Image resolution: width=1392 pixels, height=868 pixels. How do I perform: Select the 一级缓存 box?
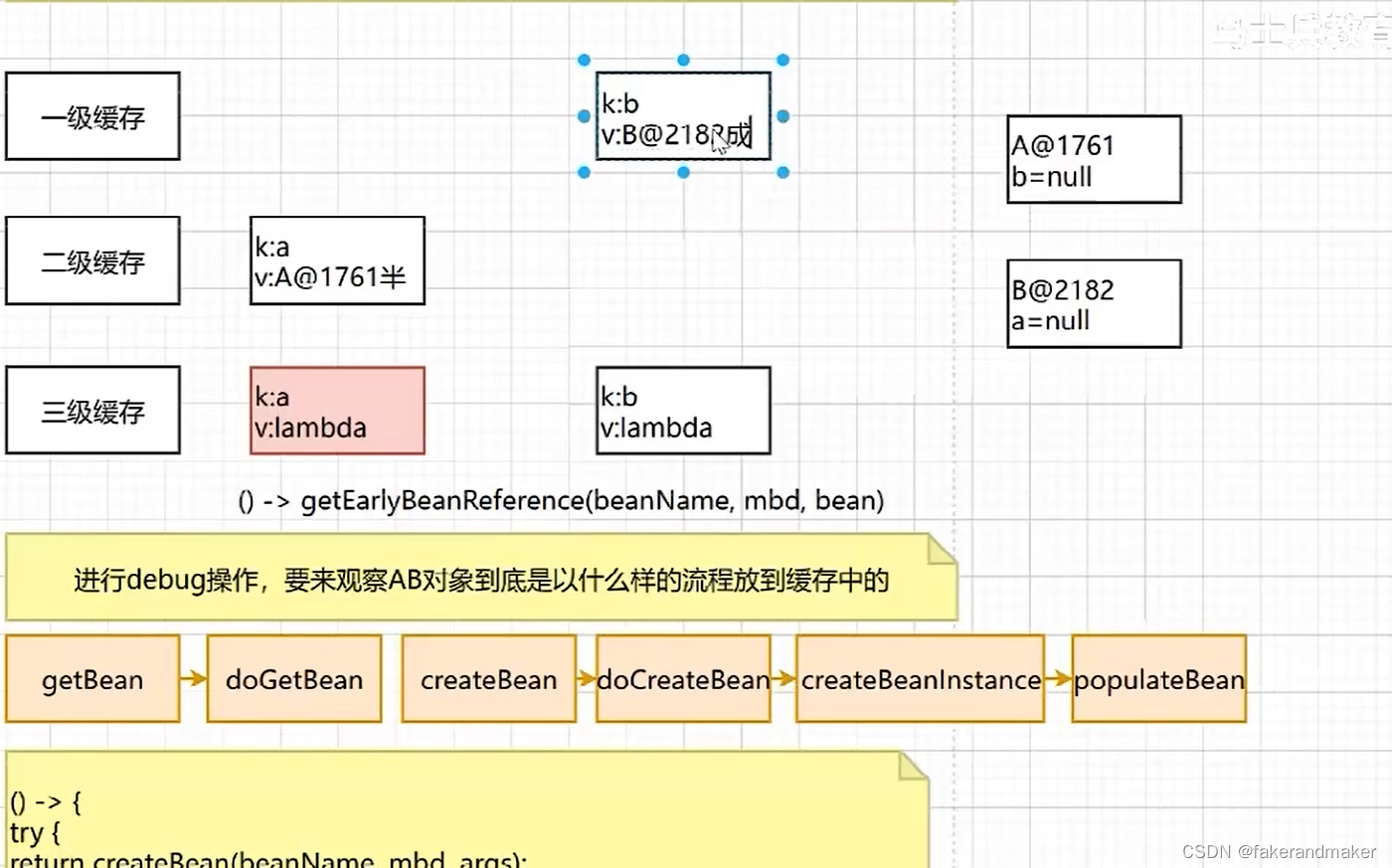point(92,116)
